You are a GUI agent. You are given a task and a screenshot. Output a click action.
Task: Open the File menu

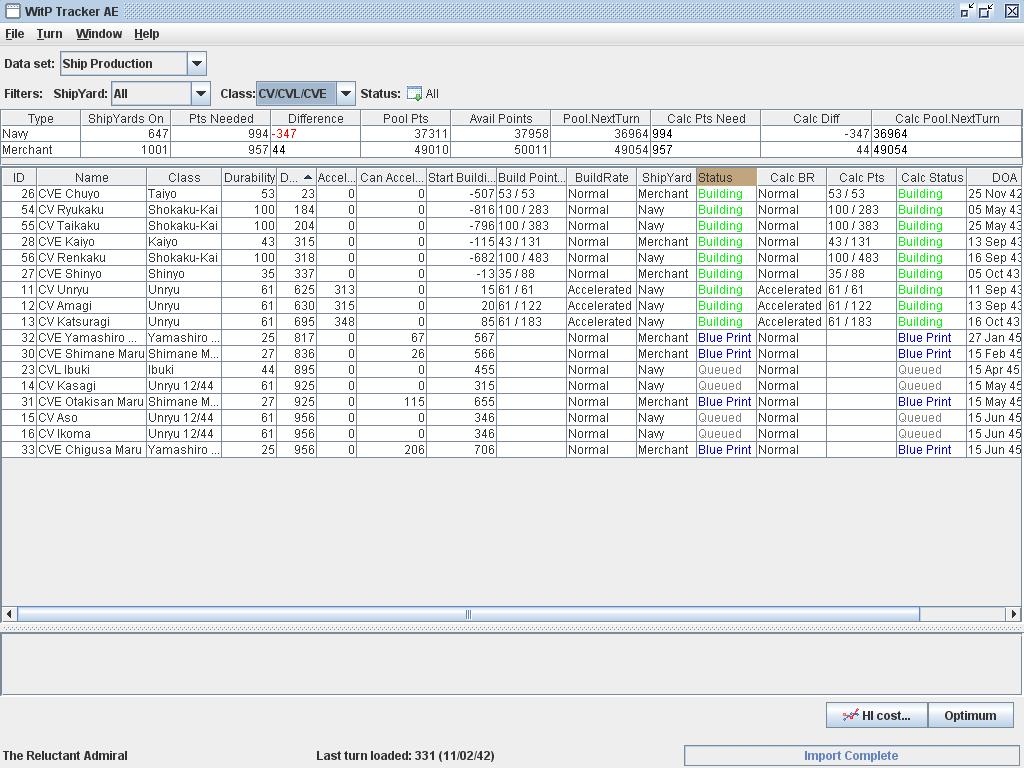15,34
